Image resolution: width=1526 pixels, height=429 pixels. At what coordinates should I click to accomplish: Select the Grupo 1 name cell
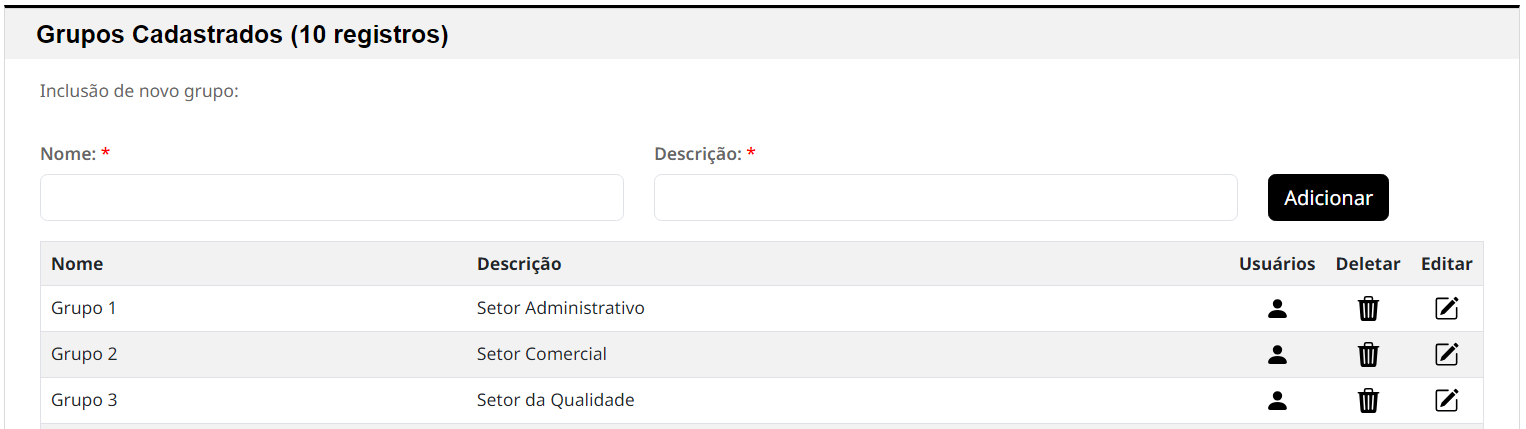point(84,308)
